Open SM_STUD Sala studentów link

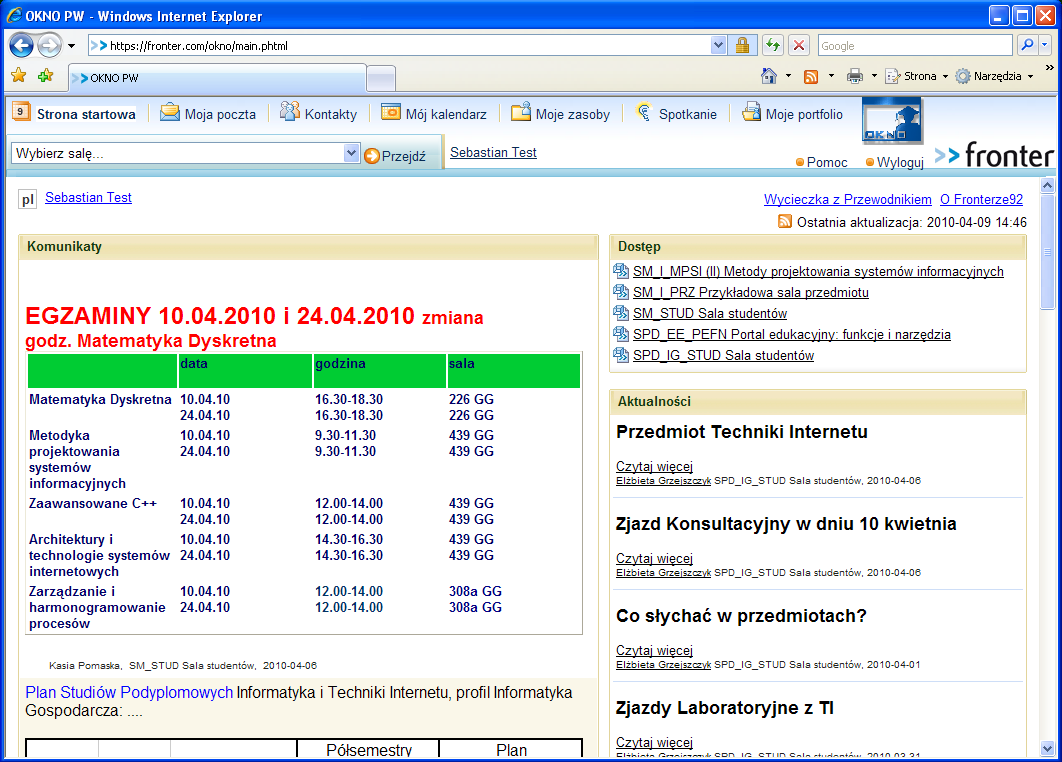[710, 313]
